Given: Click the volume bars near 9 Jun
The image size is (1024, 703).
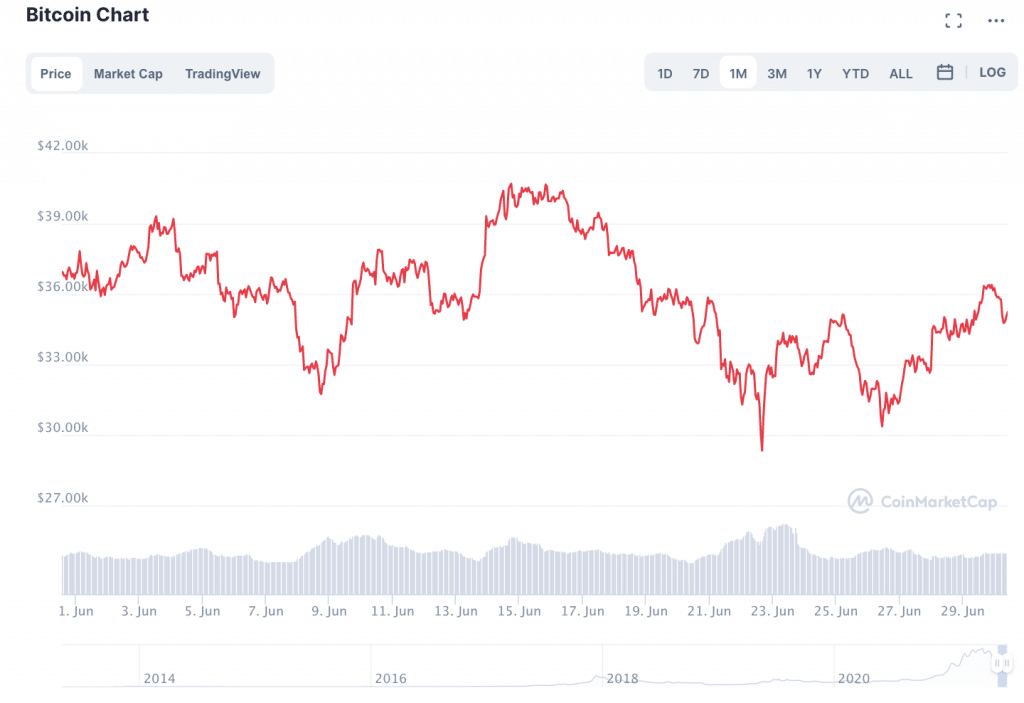Looking at the screenshot, I should 328,568.
